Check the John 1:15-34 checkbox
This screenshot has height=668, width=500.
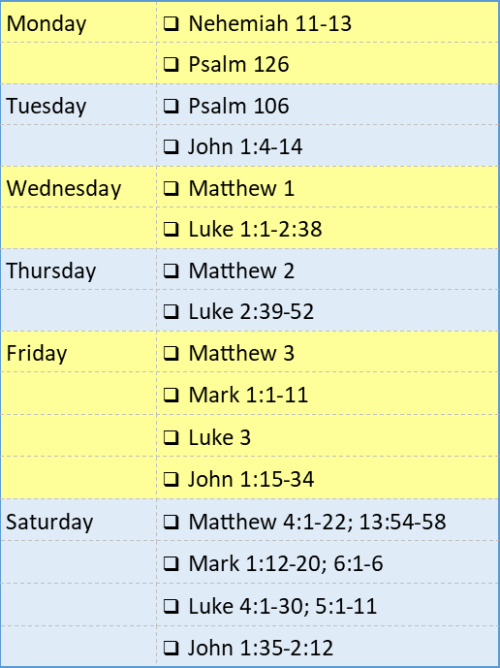pyautogui.click(x=171, y=479)
